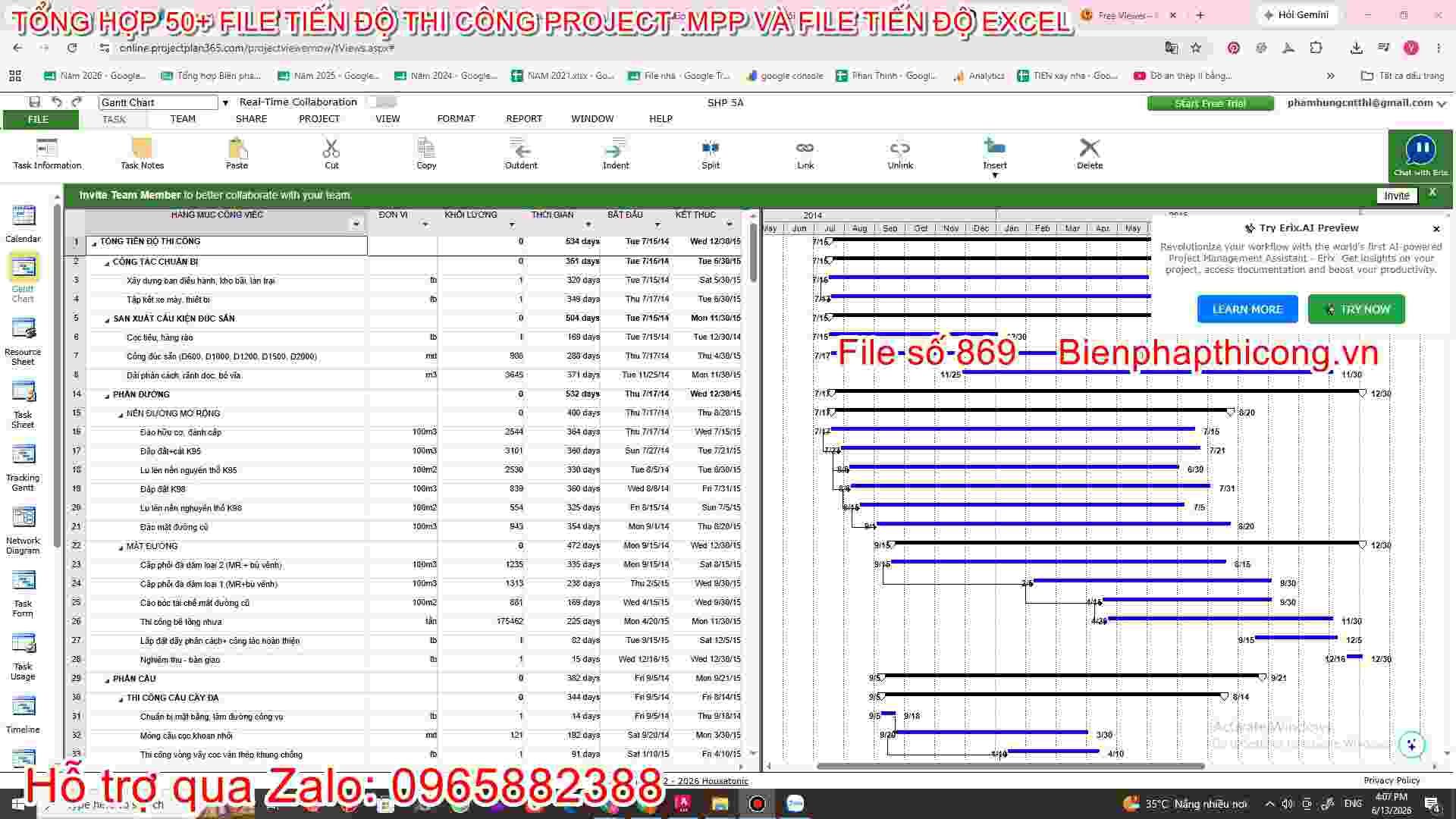Switch to TEAM tab

[183, 119]
